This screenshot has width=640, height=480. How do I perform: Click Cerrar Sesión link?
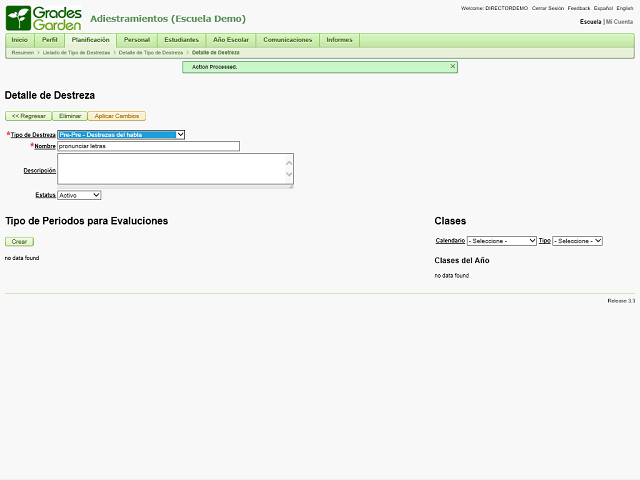[548, 8]
